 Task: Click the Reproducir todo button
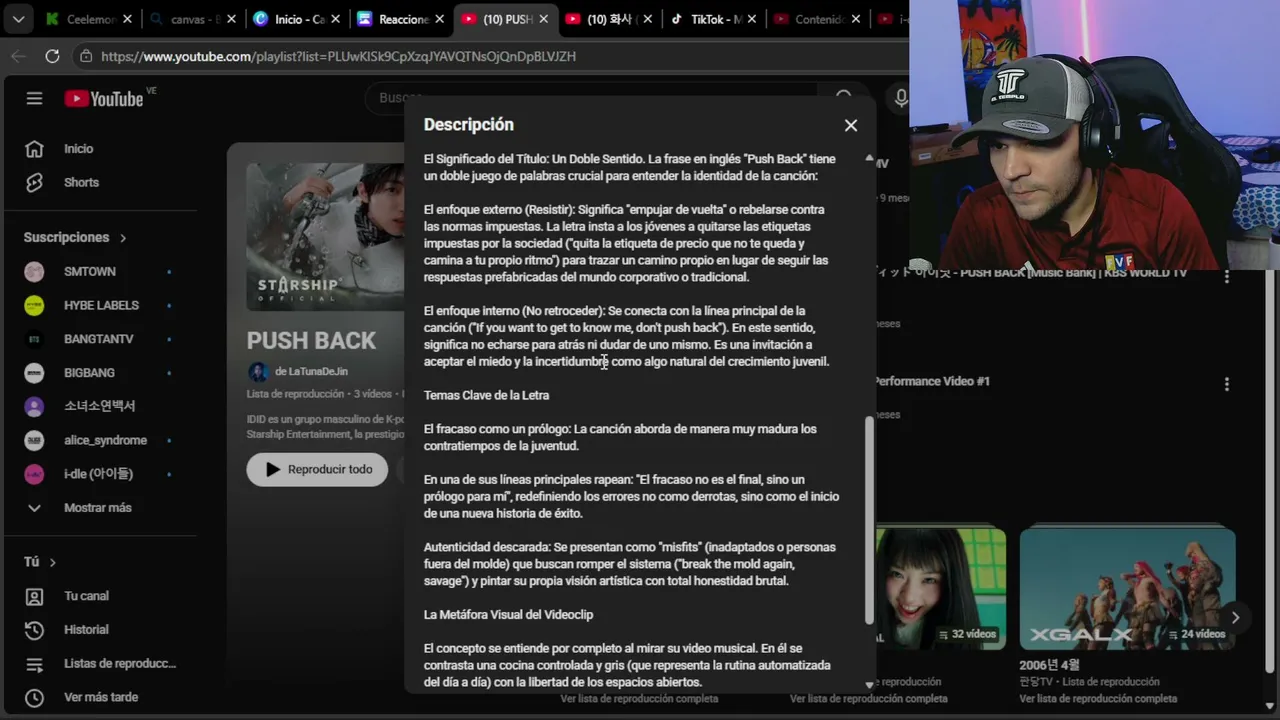[x=317, y=469]
